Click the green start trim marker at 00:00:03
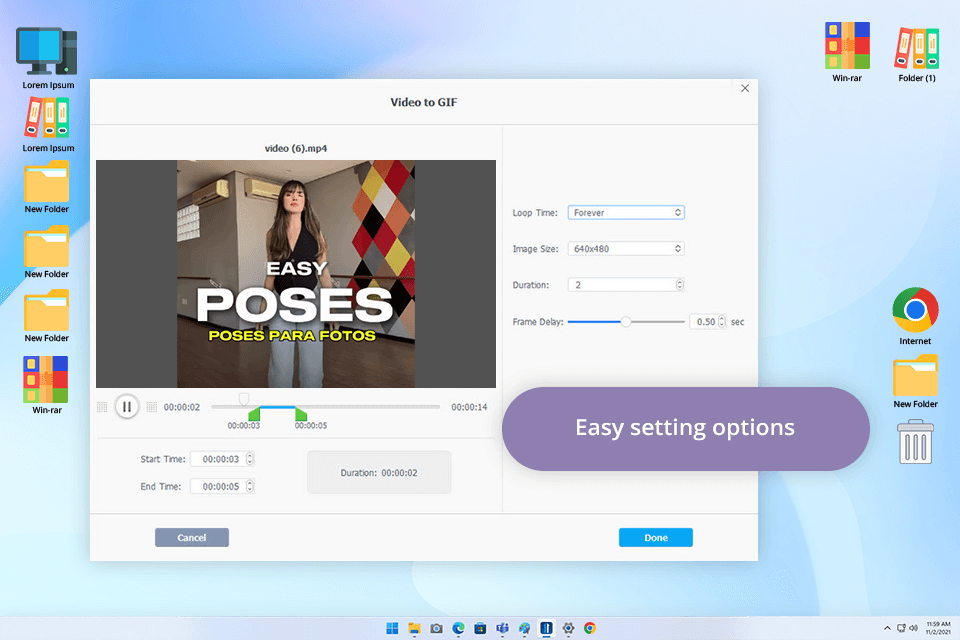The height and width of the screenshot is (640, 960). point(254,413)
